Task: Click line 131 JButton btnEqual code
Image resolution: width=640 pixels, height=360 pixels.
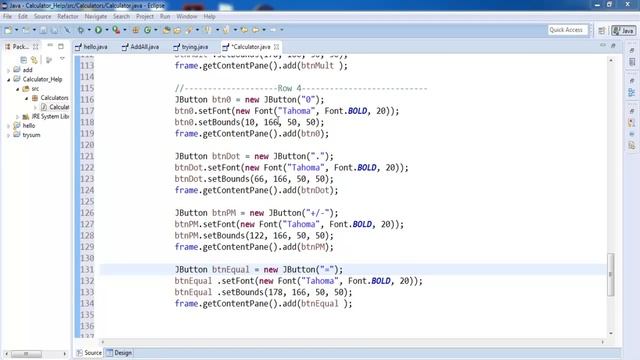Action: pos(259,269)
